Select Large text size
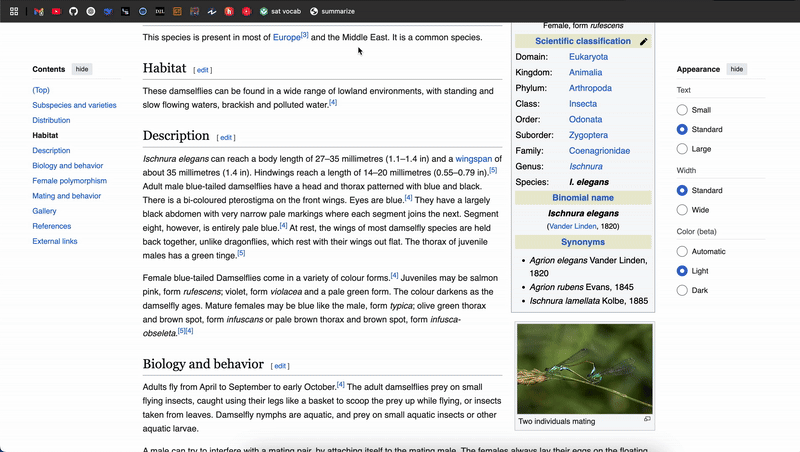 pos(682,149)
